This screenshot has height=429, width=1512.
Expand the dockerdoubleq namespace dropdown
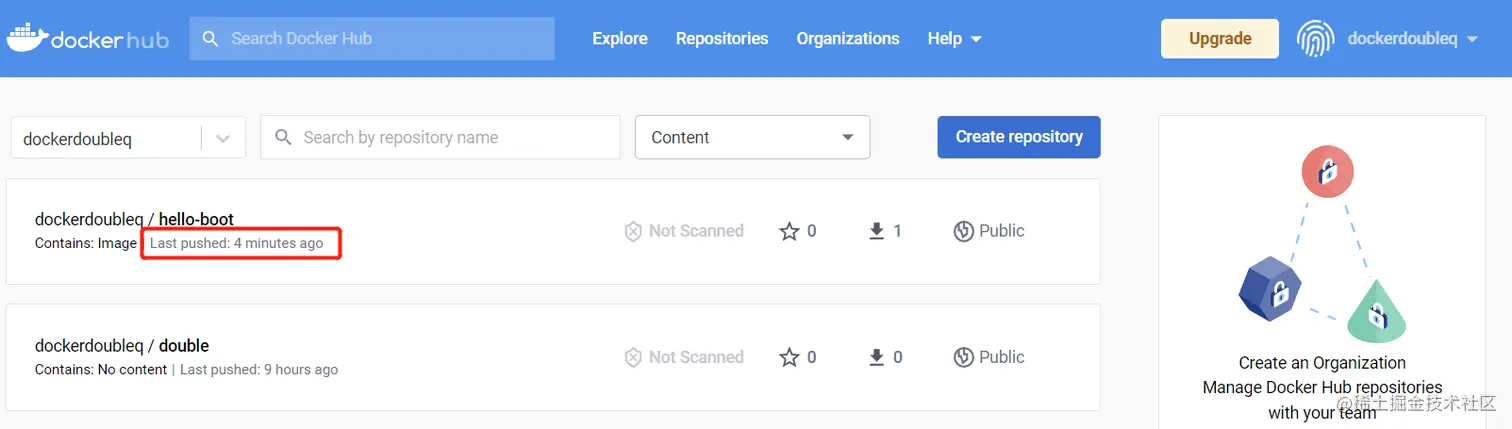pos(224,138)
